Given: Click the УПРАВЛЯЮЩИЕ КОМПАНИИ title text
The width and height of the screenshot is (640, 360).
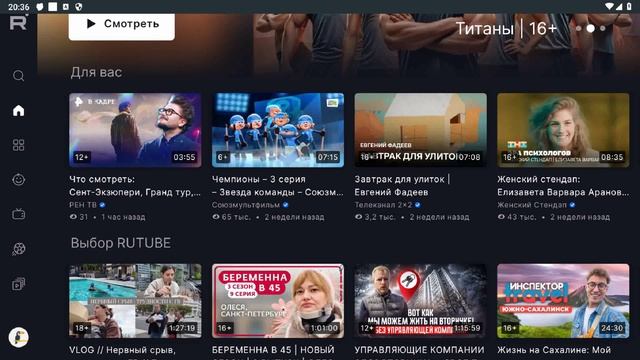Looking at the screenshot, I should tap(419, 350).
